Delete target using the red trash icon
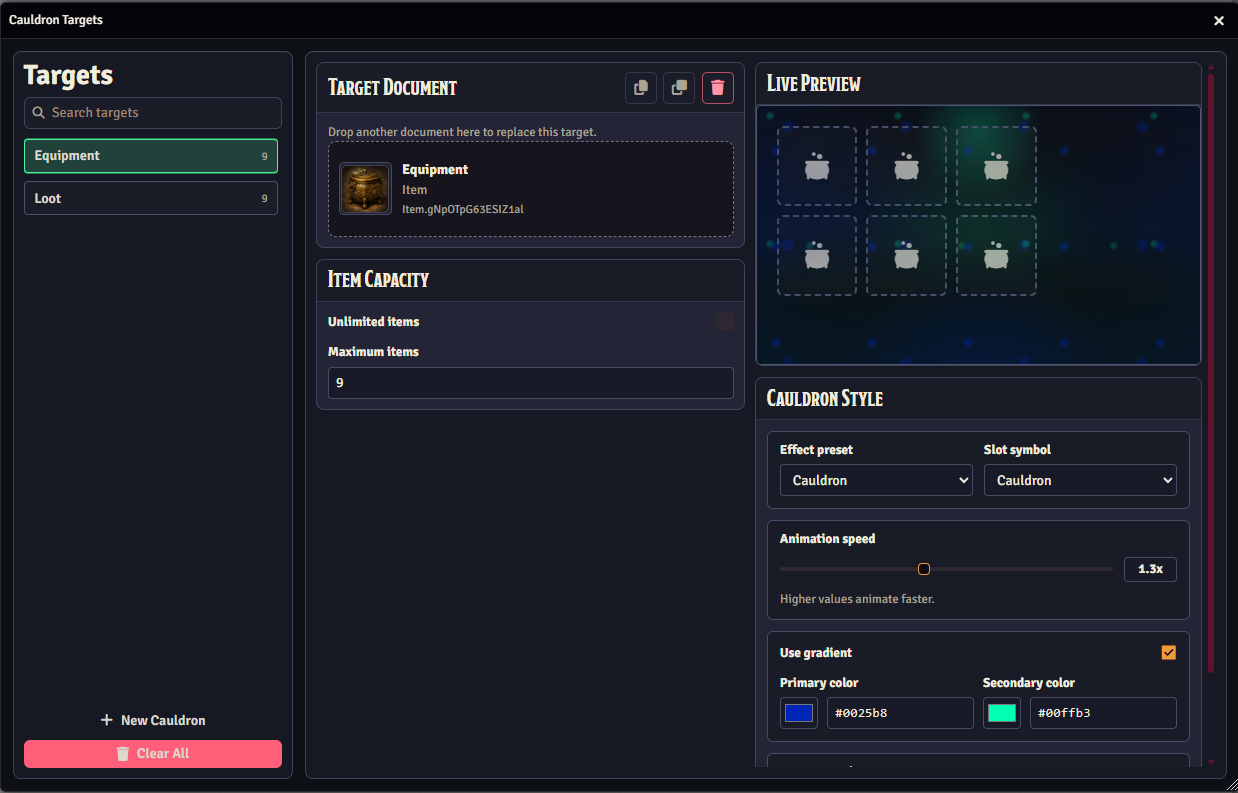Image resolution: width=1238 pixels, height=793 pixels. 717,88
